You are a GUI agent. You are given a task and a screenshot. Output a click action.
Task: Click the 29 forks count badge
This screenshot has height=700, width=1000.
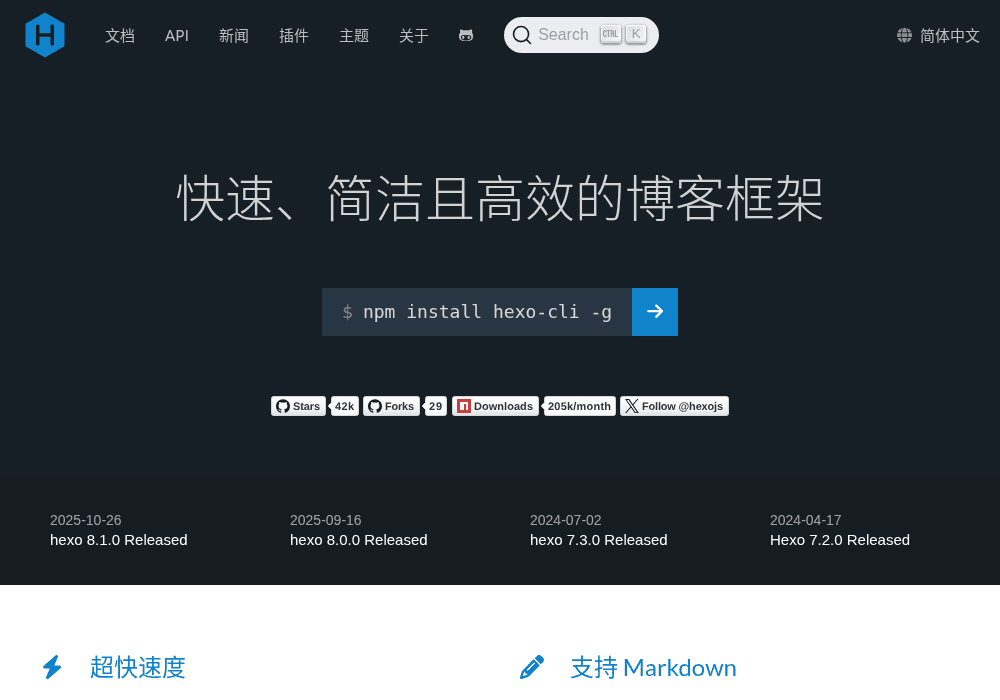pyautogui.click(x=436, y=406)
